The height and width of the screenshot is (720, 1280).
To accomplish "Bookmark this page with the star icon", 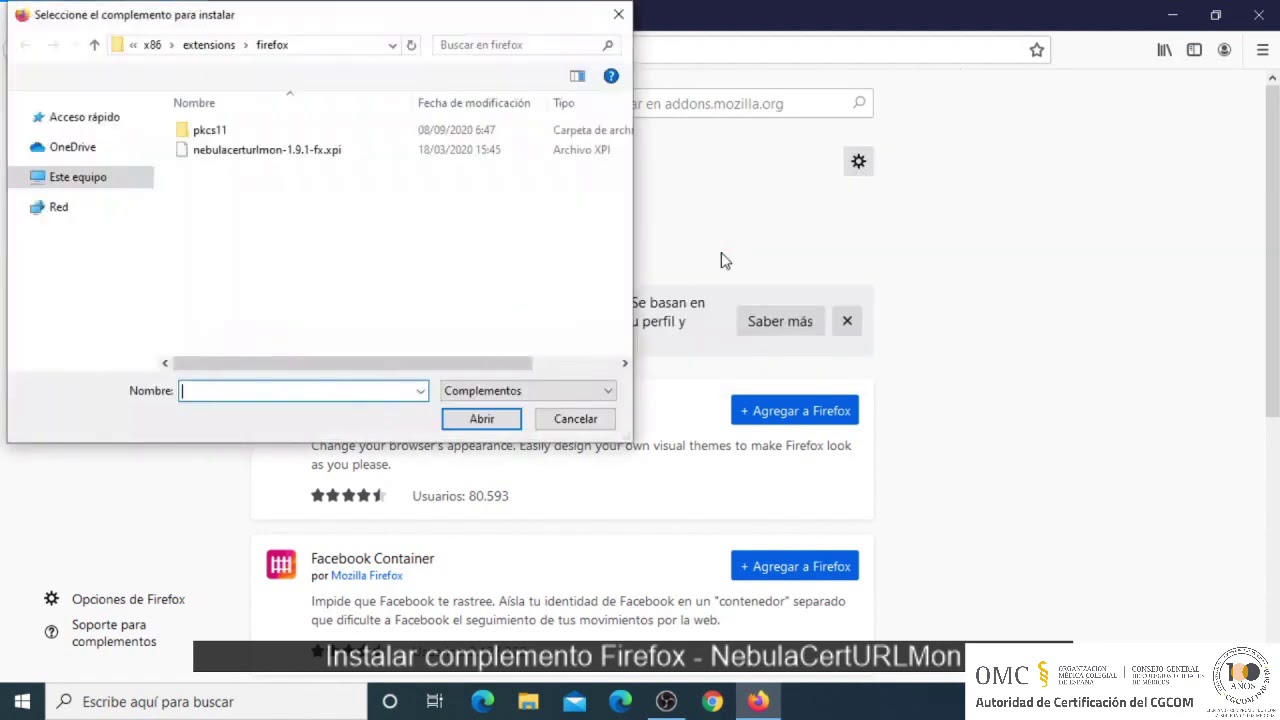I will coord(1037,50).
